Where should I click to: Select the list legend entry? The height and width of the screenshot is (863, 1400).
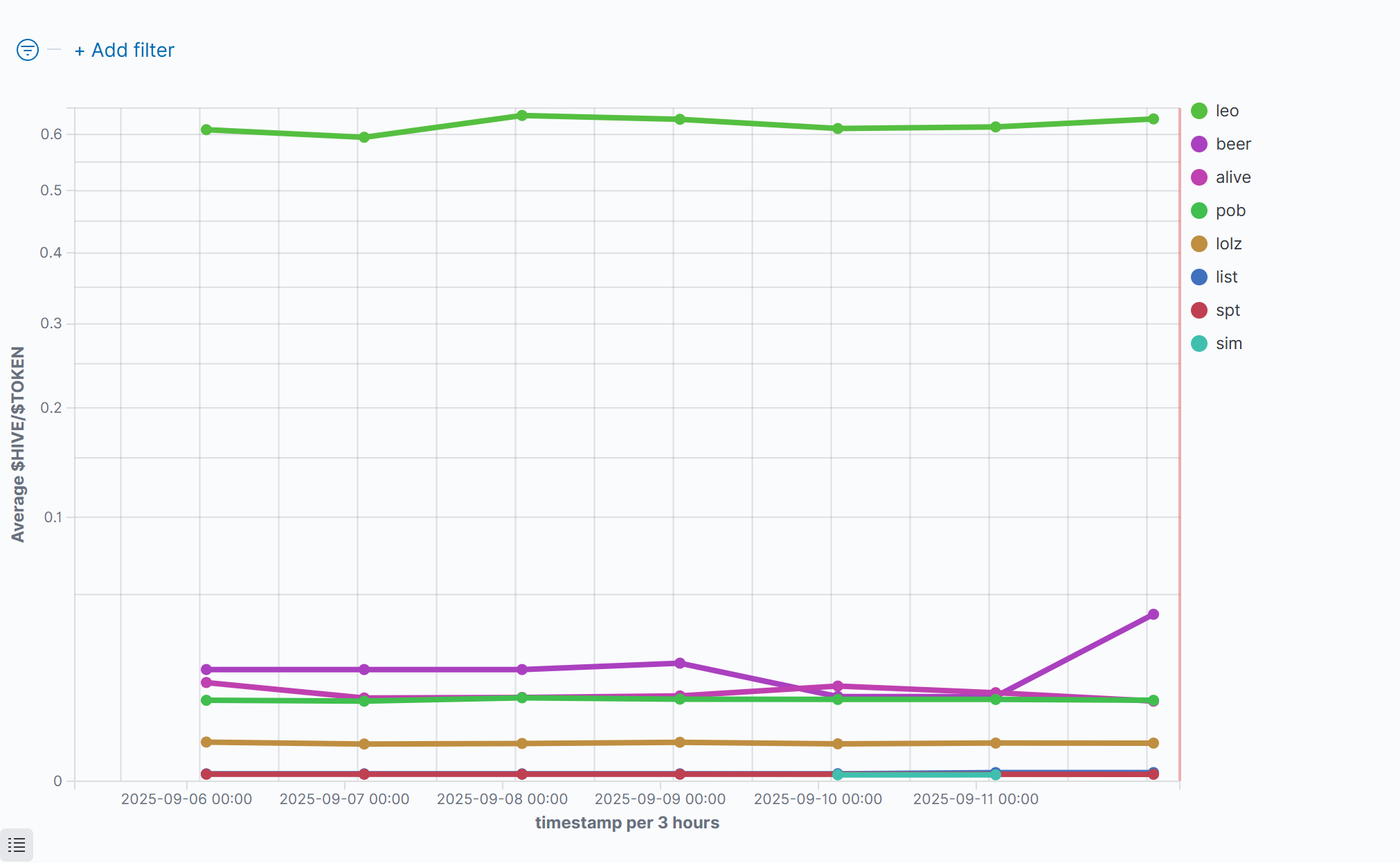click(x=1226, y=277)
